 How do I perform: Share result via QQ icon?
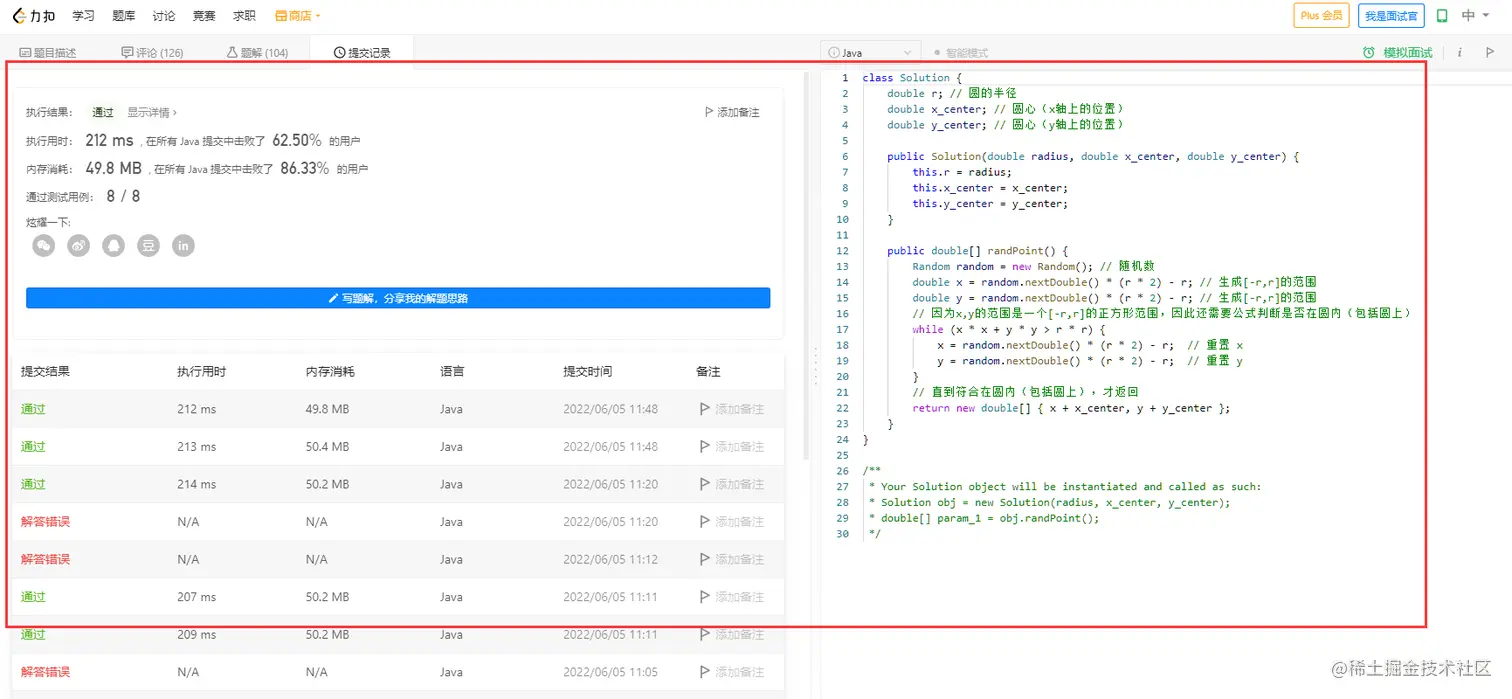click(x=113, y=245)
